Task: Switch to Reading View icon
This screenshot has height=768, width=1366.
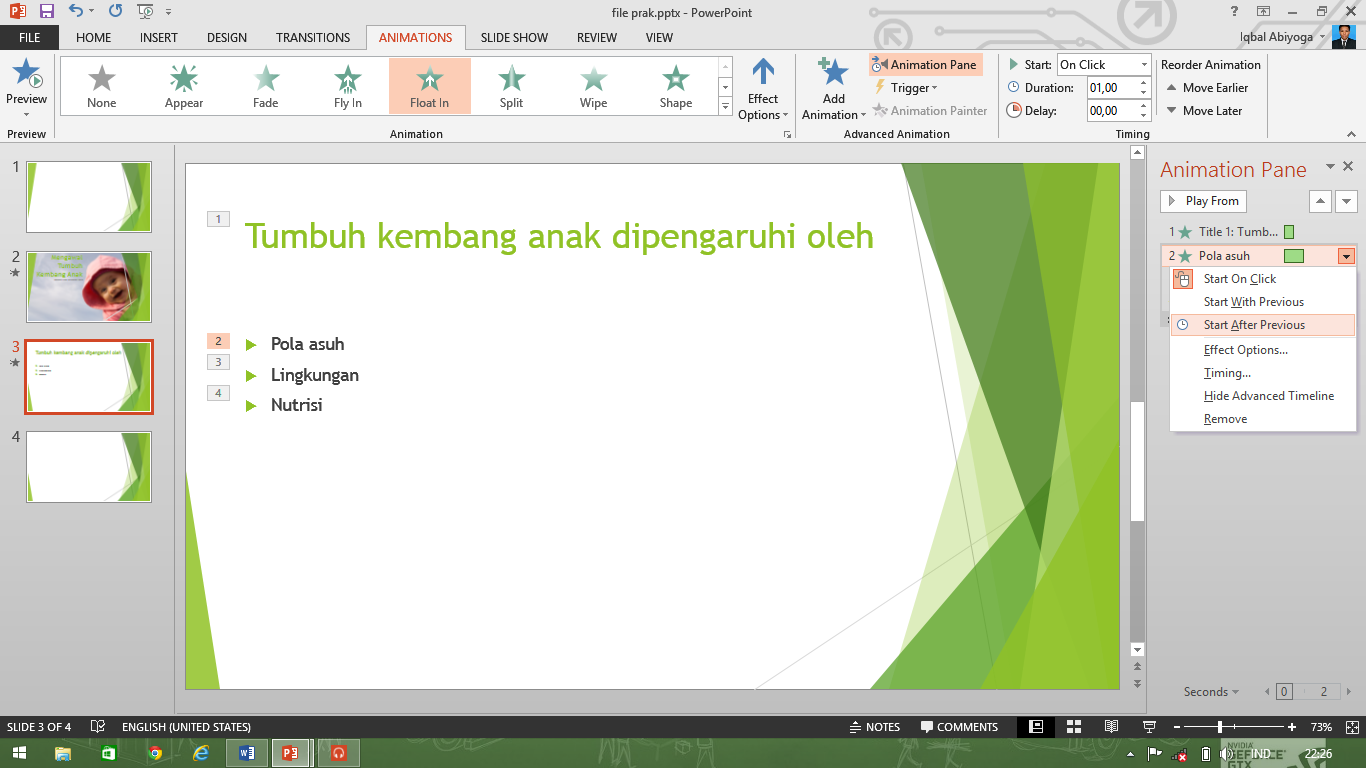Action: (x=1111, y=727)
